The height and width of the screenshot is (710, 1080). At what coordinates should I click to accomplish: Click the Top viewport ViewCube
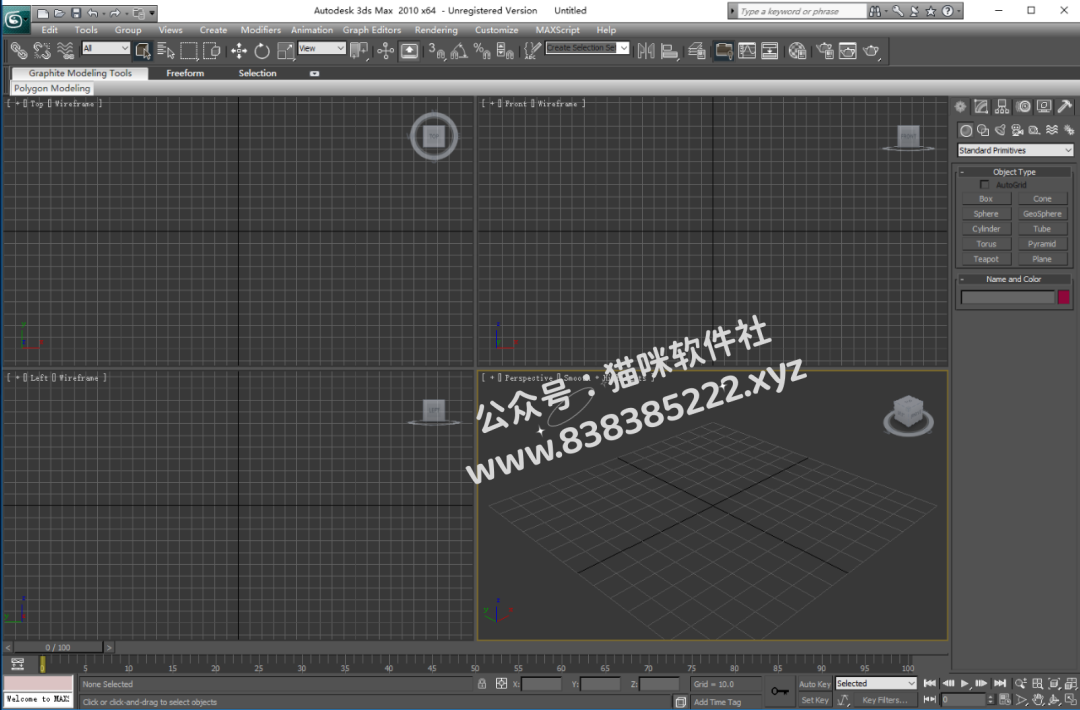434,136
